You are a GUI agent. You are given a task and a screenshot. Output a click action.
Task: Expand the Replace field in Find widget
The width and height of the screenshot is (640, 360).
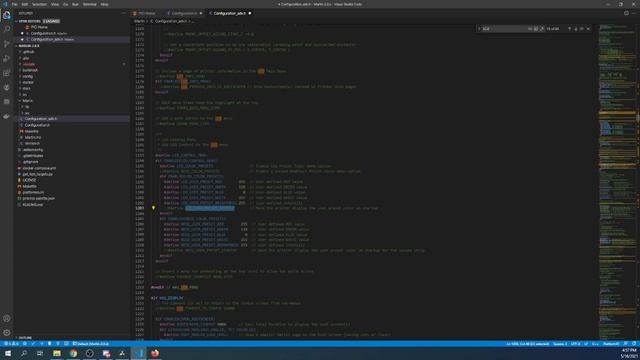[x=479, y=29]
